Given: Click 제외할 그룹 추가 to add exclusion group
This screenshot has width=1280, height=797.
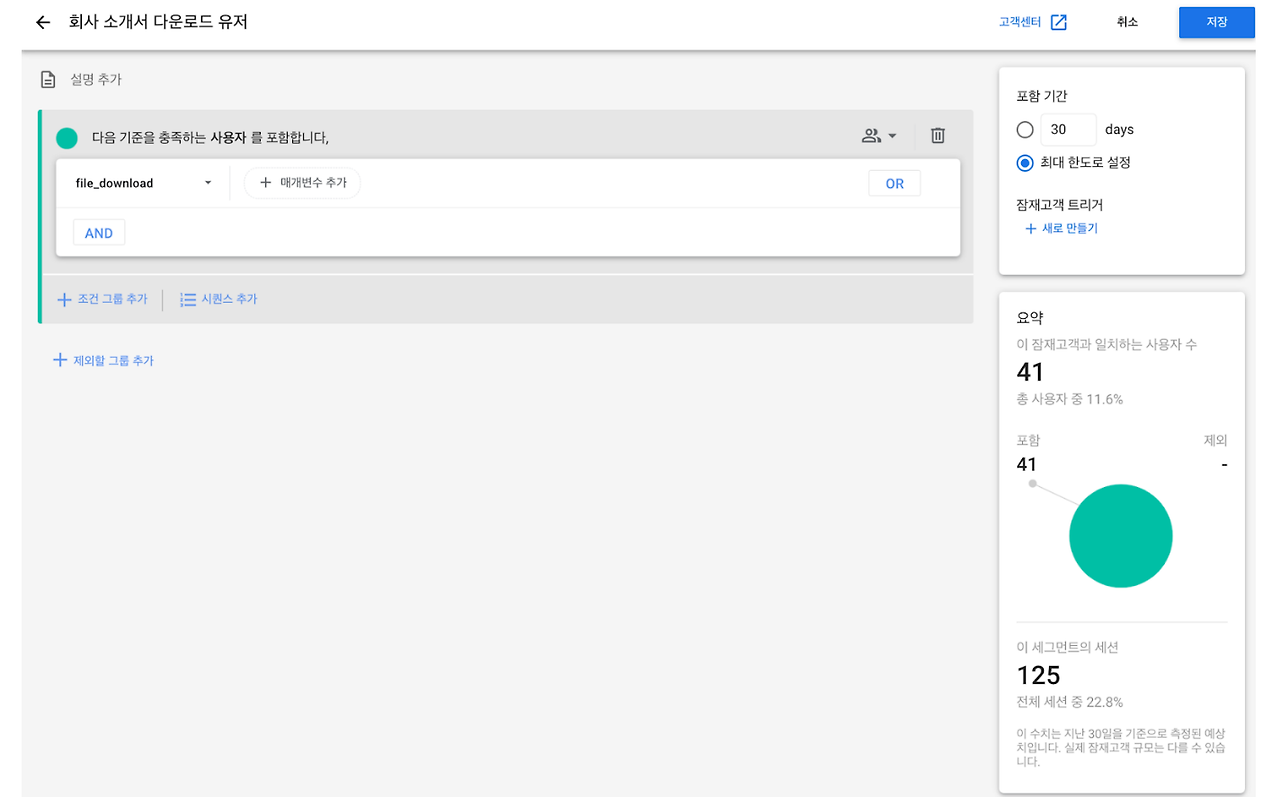Looking at the screenshot, I should pos(103,360).
